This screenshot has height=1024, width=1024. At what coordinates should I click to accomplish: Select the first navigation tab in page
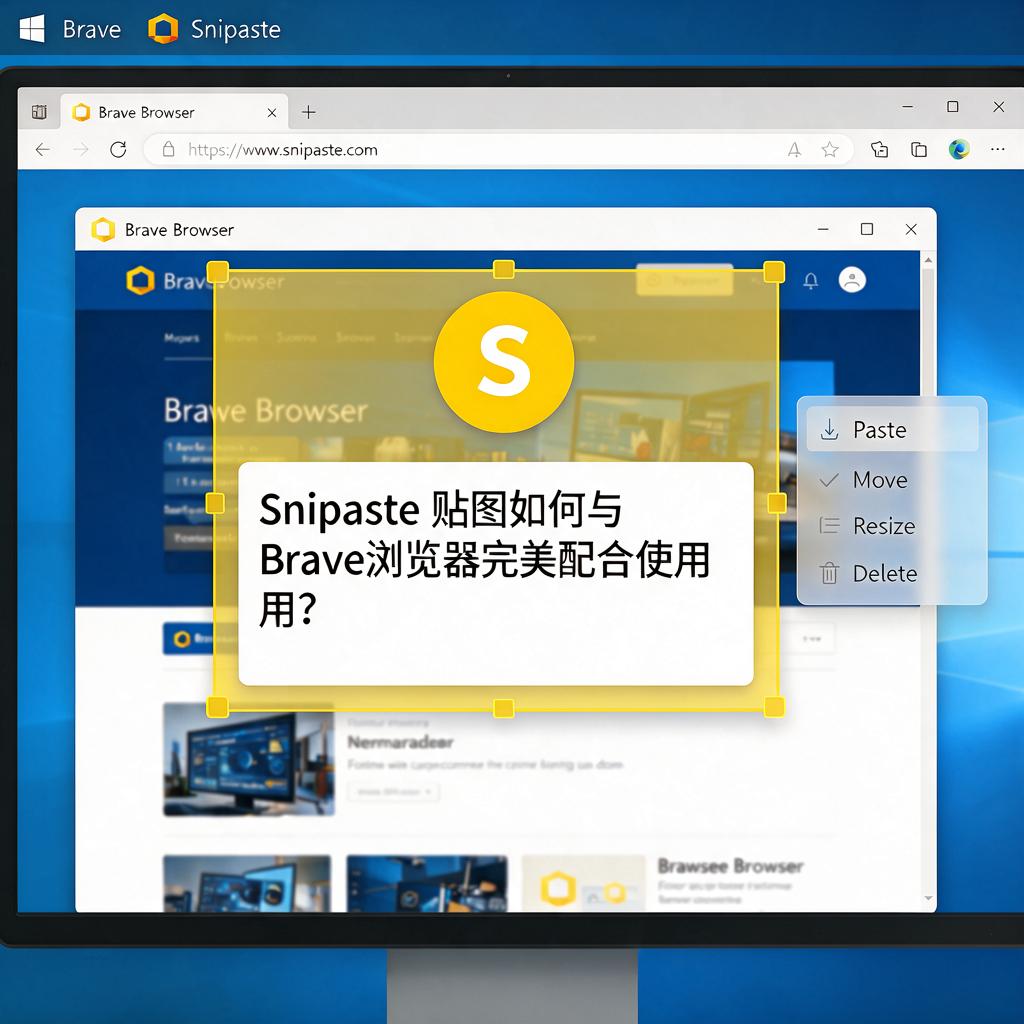click(x=182, y=338)
